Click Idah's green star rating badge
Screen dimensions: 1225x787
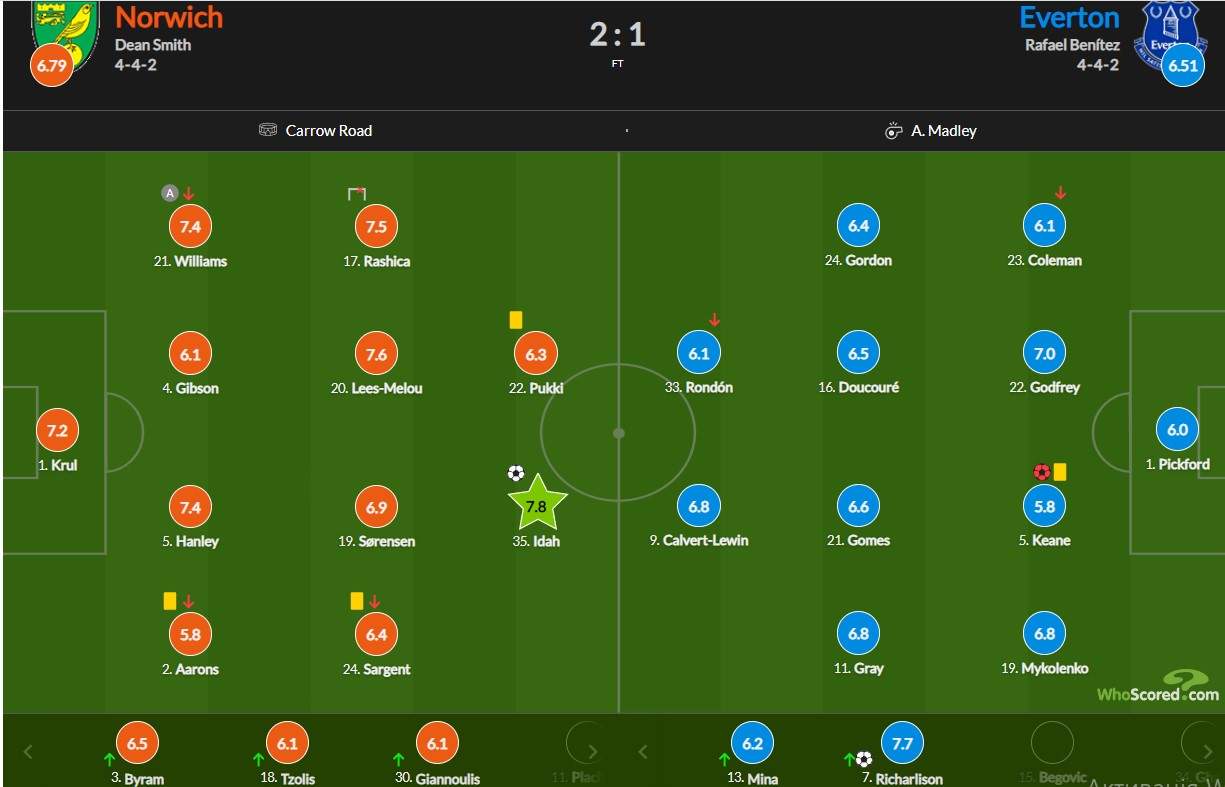tap(537, 505)
